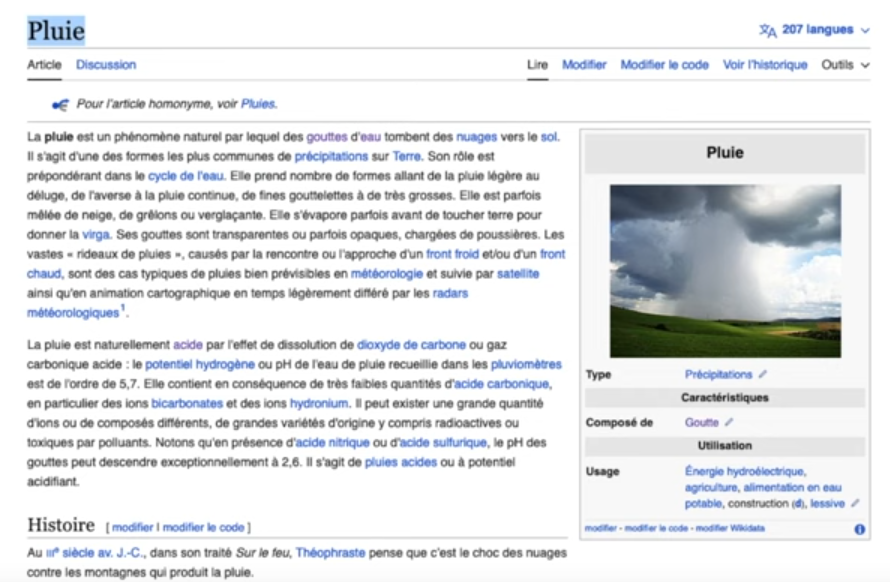Click the pencil icon after lessive
The width and height of the screenshot is (890, 582).
(x=855, y=504)
